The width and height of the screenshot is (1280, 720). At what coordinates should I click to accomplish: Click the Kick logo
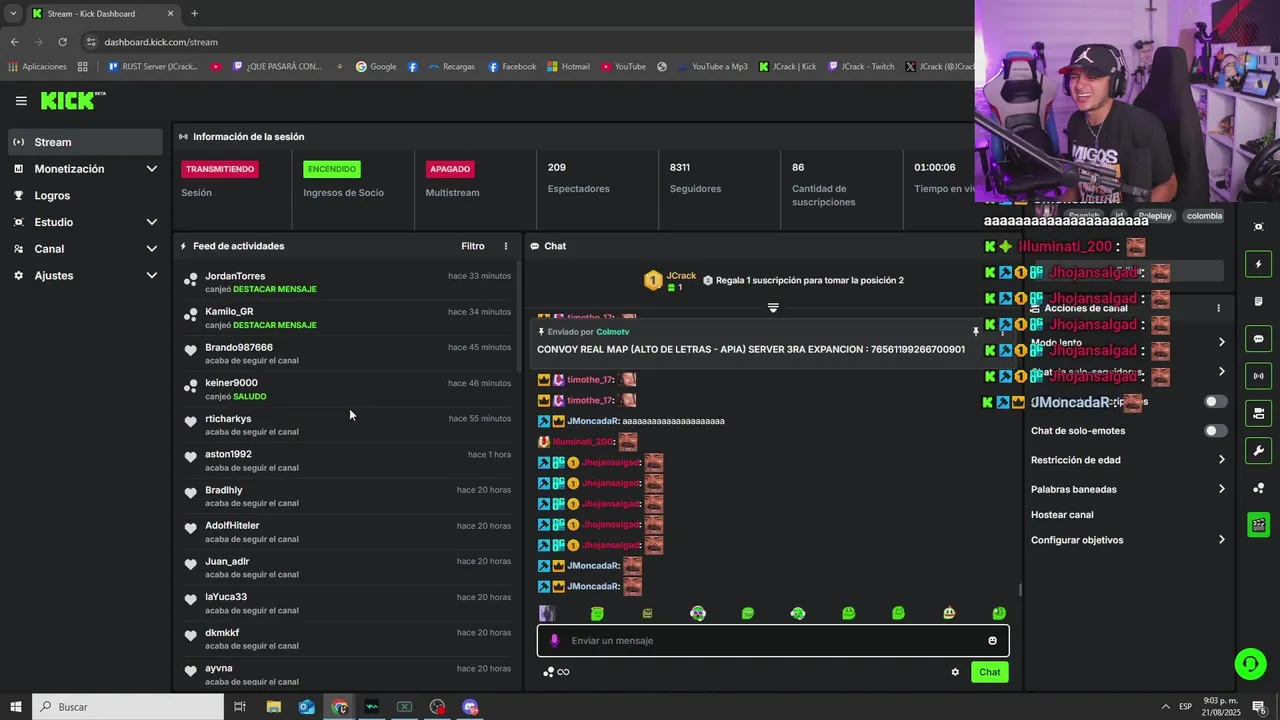(72, 100)
